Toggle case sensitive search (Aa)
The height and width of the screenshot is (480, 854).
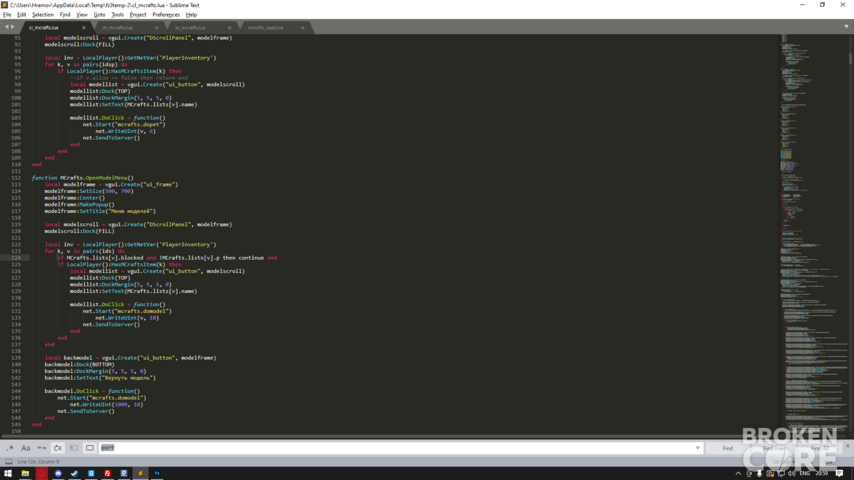(26, 448)
